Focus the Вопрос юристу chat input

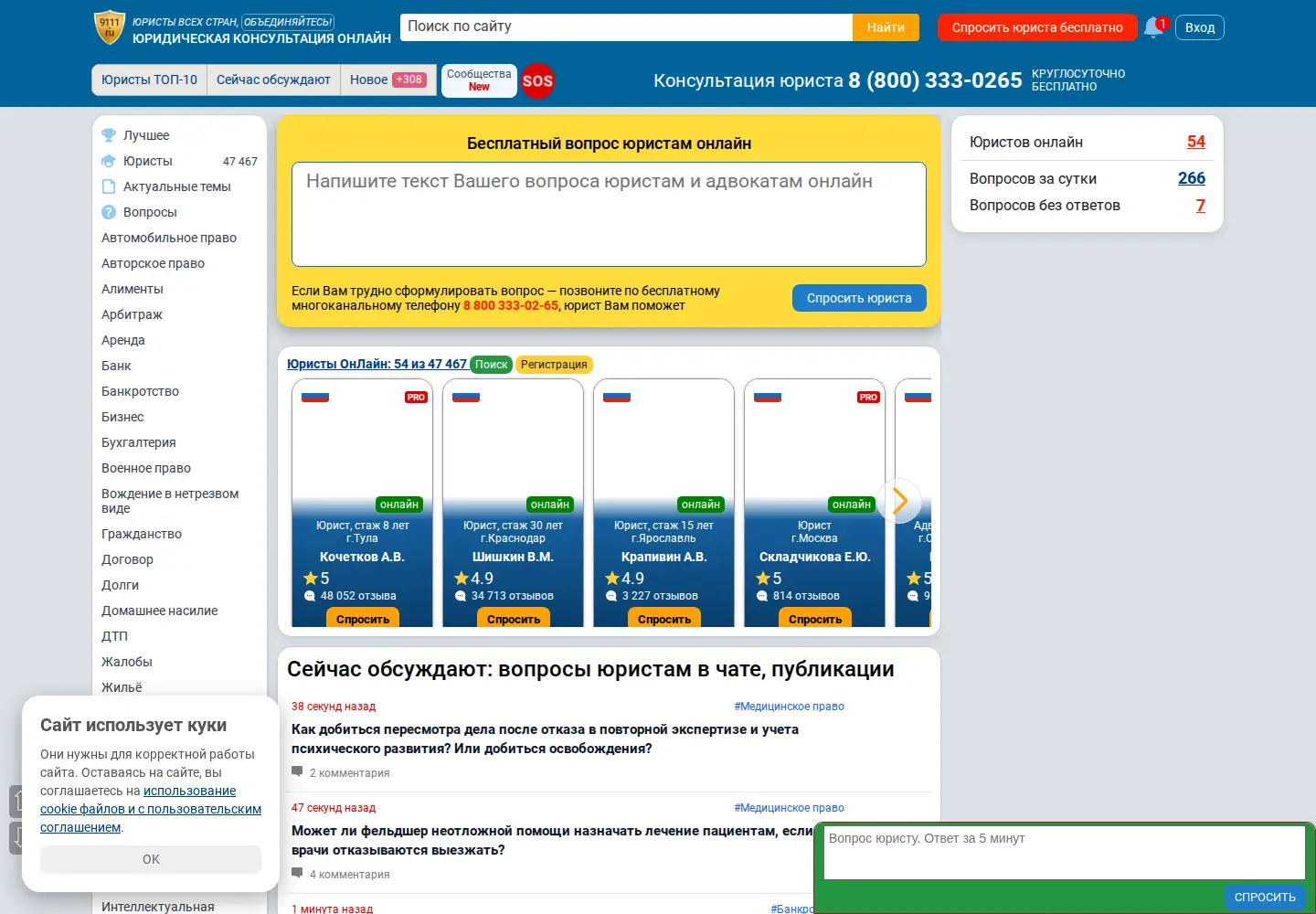(x=1064, y=853)
